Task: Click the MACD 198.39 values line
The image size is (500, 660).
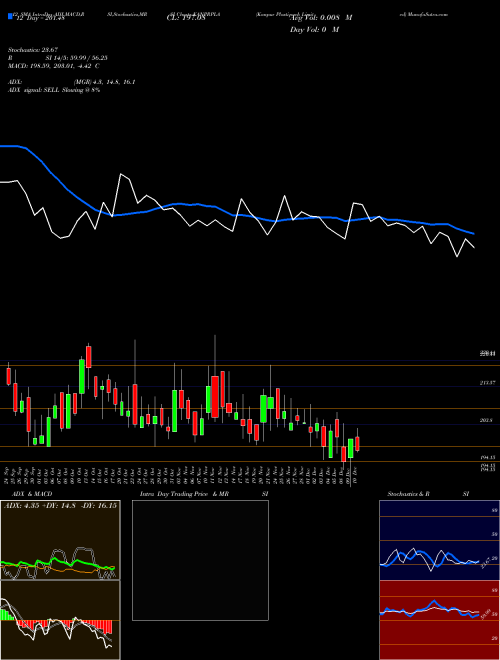Action: [53, 66]
